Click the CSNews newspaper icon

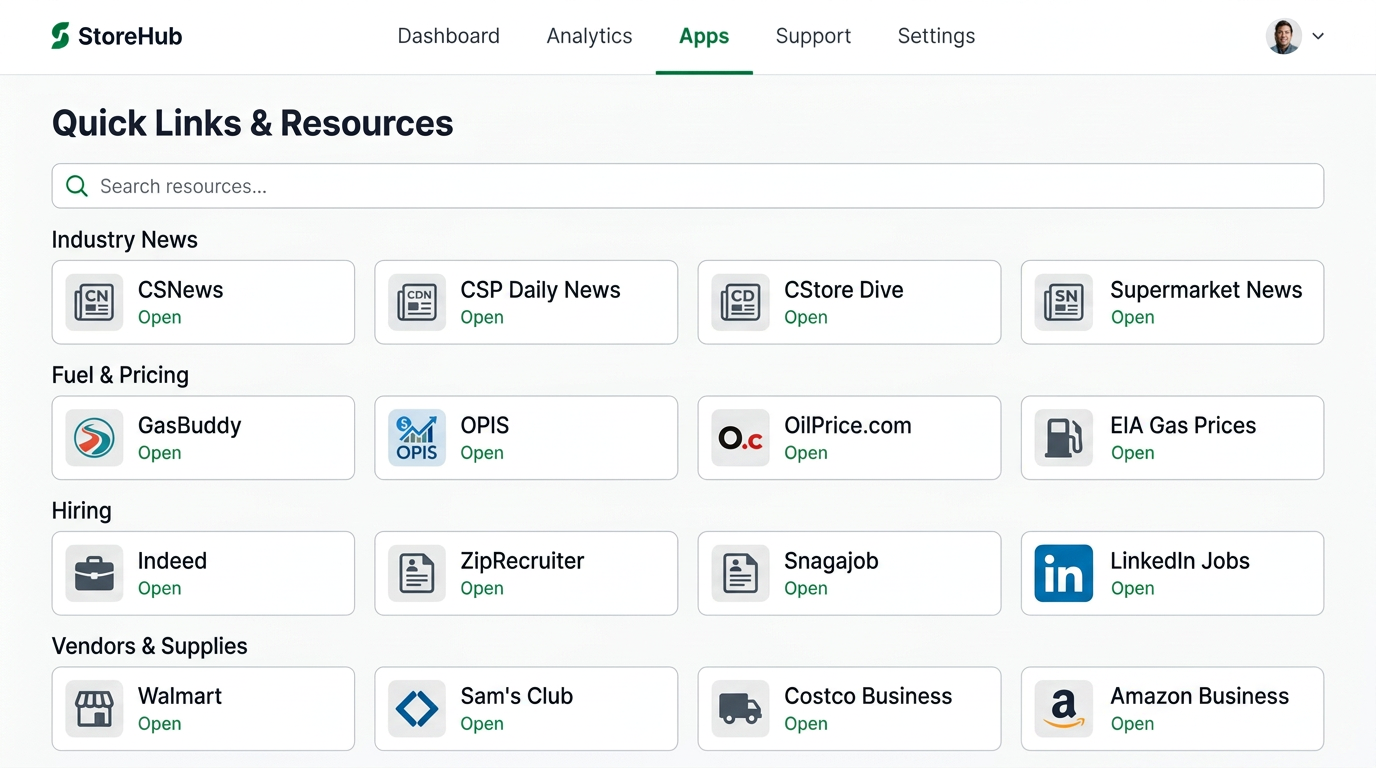[95, 302]
